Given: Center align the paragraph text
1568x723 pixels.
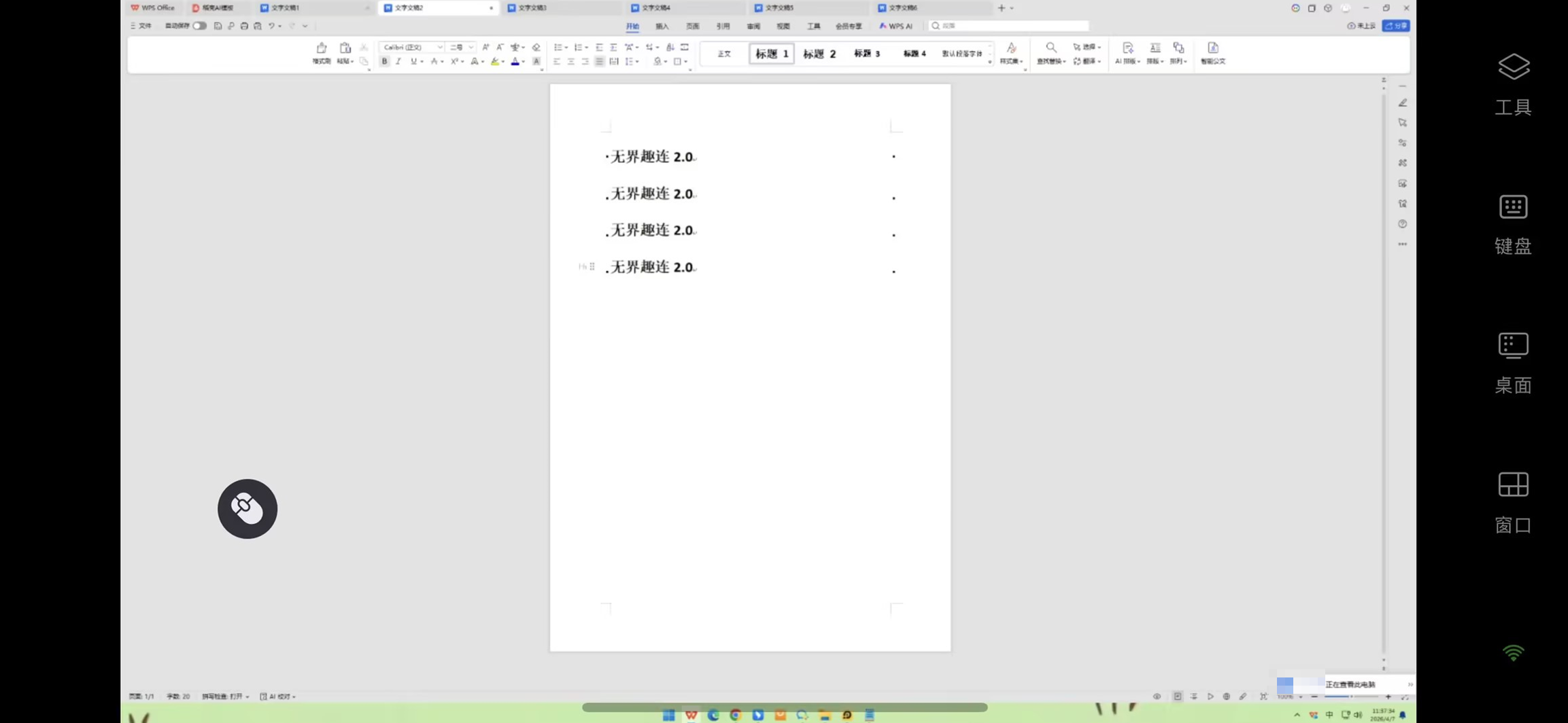Looking at the screenshot, I should tap(570, 61).
